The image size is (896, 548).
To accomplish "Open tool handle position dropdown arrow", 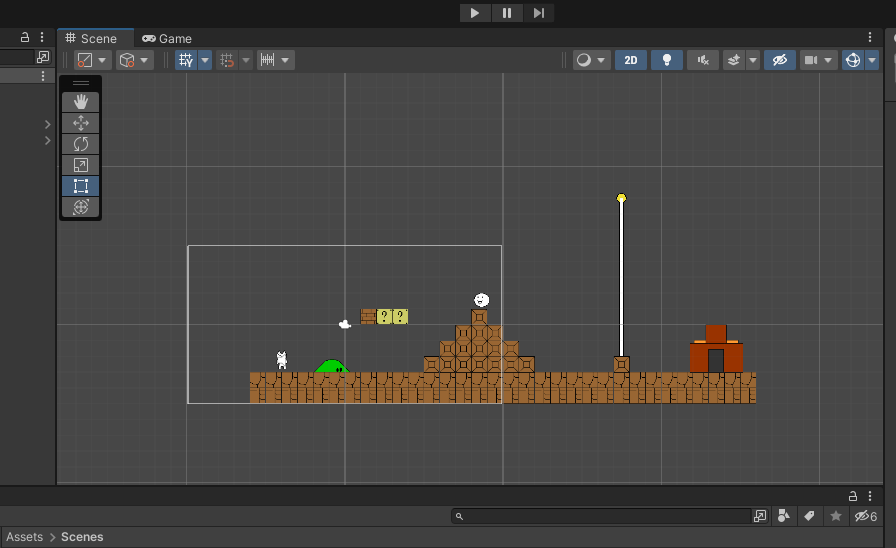I will pos(102,60).
